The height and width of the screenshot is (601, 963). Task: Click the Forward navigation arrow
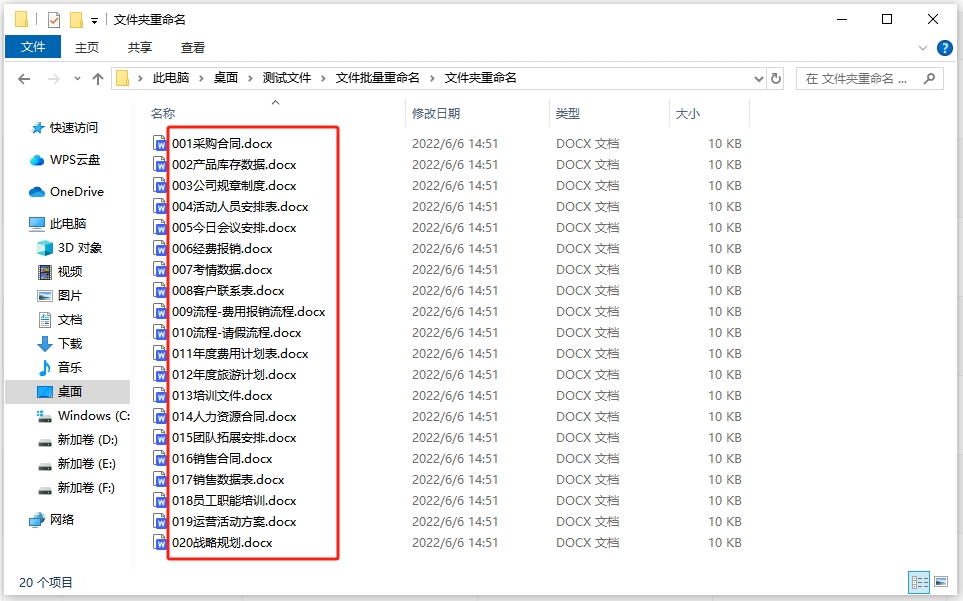click(x=54, y=79)
